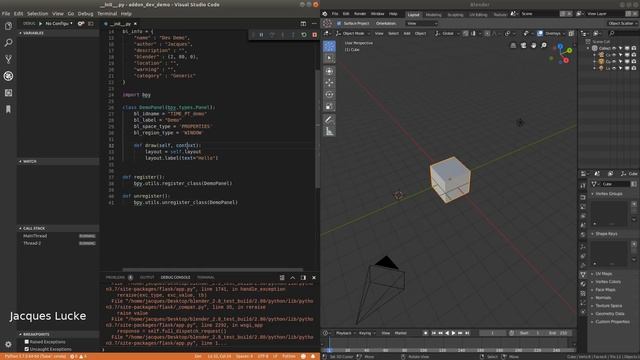Open launch.json with the debug gear icon

81,24
